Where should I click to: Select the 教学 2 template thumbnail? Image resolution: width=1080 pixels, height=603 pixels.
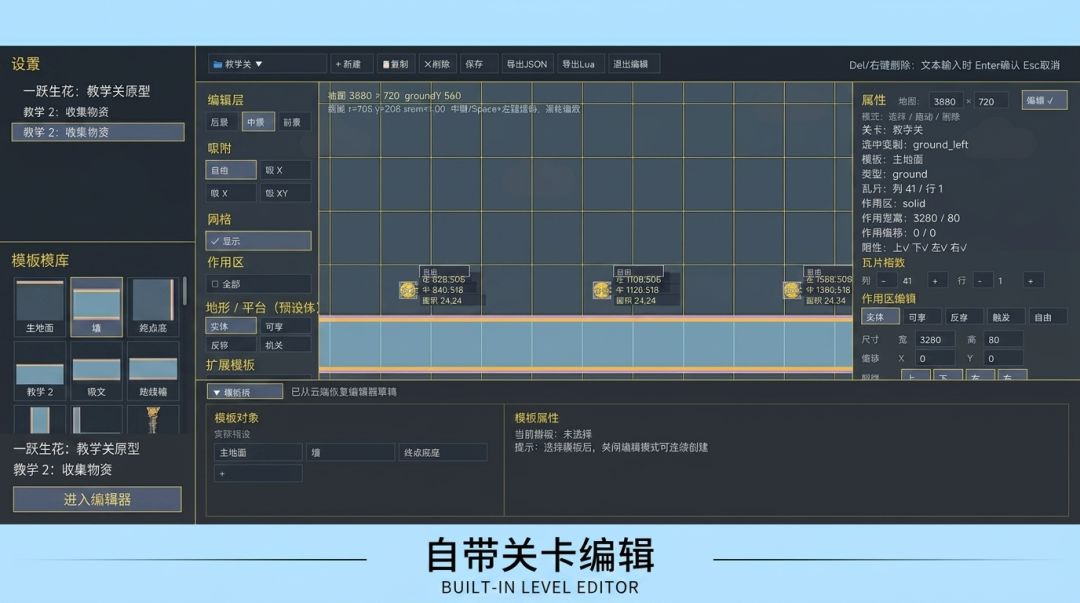pyautogui.click(x=40, y=371)
